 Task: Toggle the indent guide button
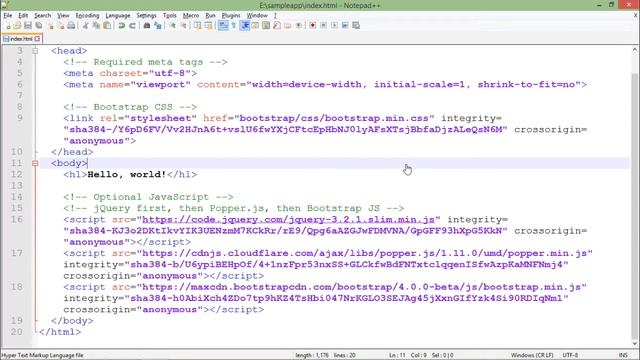245,25
